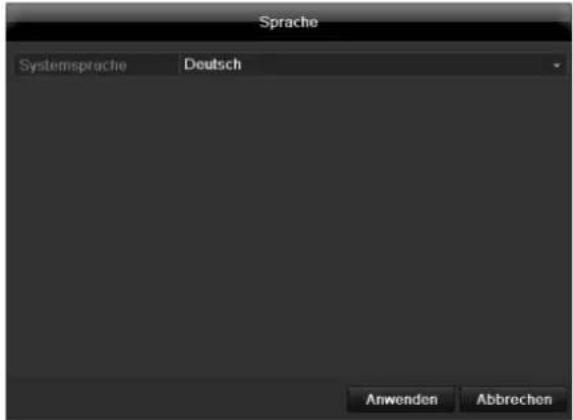Click the footer bar beside Anwenden
Image resolution: width=573 pixels, height=420 pixels.
(x=175, y=400)
